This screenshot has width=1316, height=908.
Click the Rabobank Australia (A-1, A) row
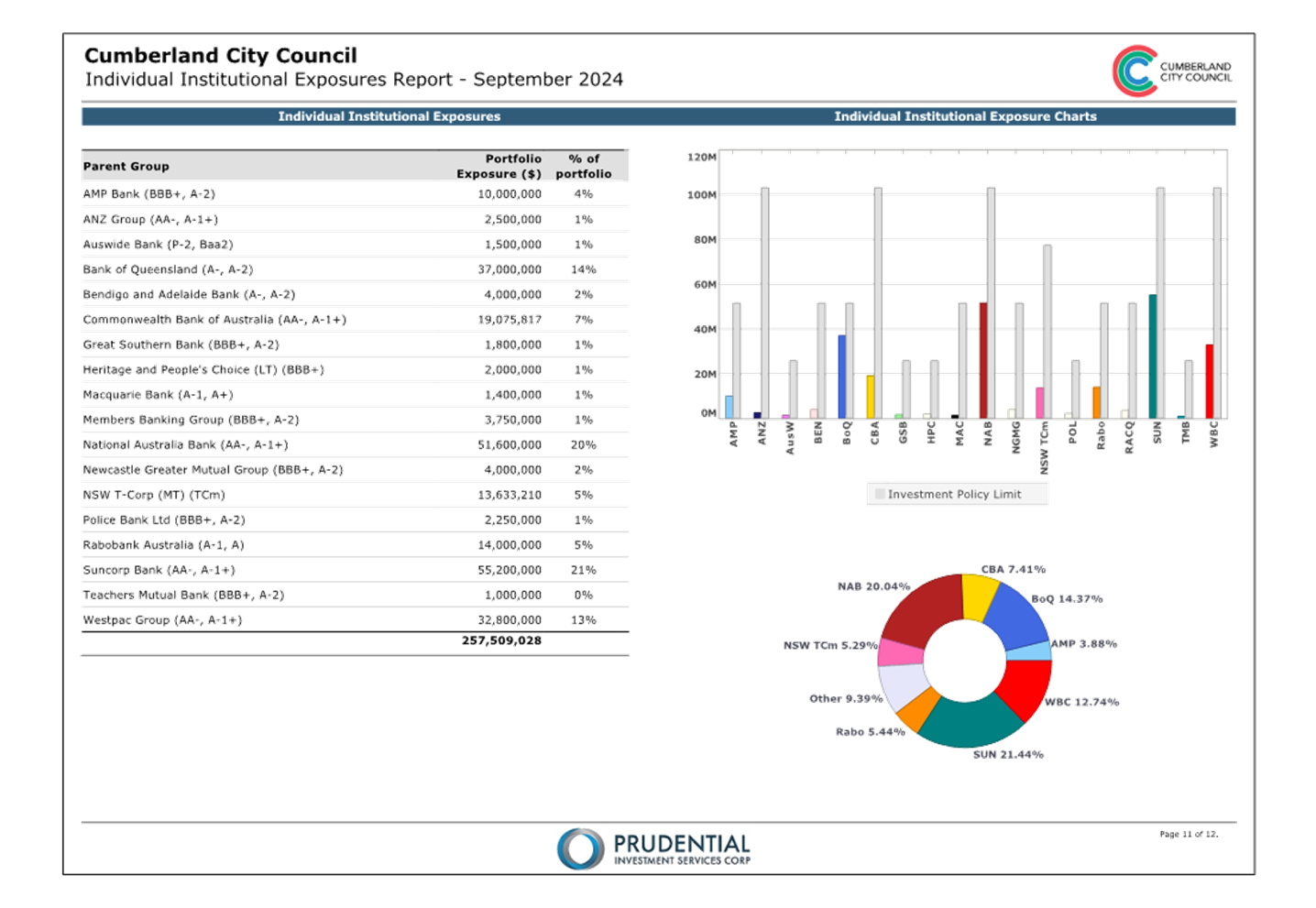pyautogui.click(x=355, y=544)
